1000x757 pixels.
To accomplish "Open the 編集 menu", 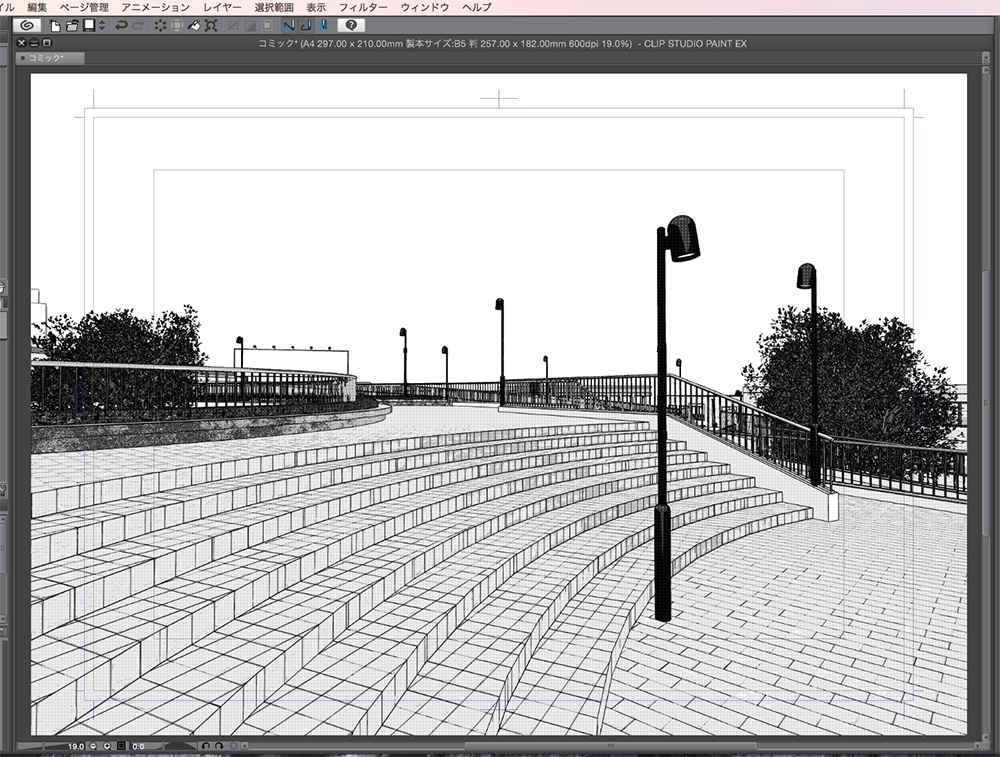I will tap(37, 8).
